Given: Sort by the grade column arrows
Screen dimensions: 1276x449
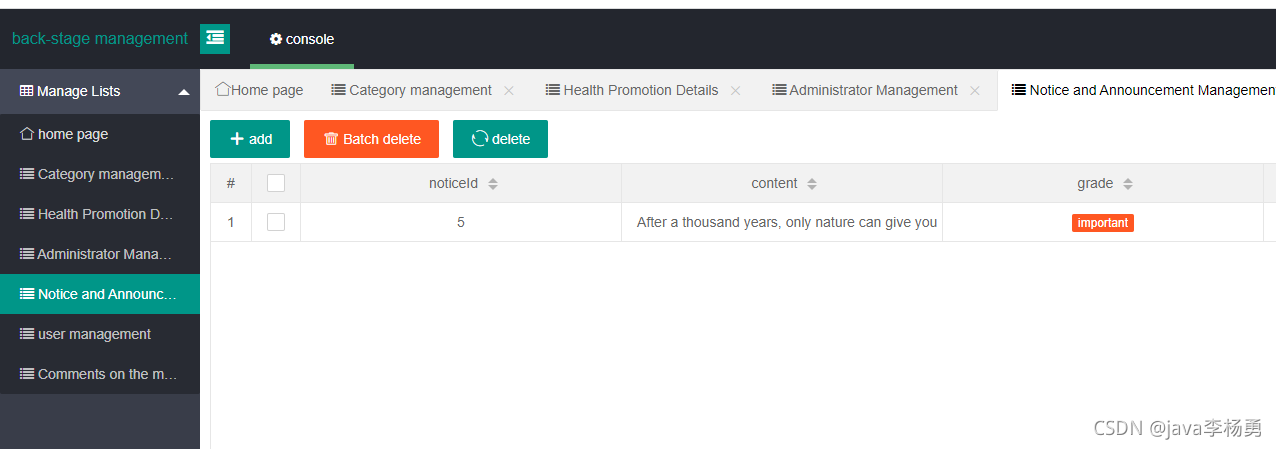Looking at the screenshot, I should click(x=1128, y=184).
